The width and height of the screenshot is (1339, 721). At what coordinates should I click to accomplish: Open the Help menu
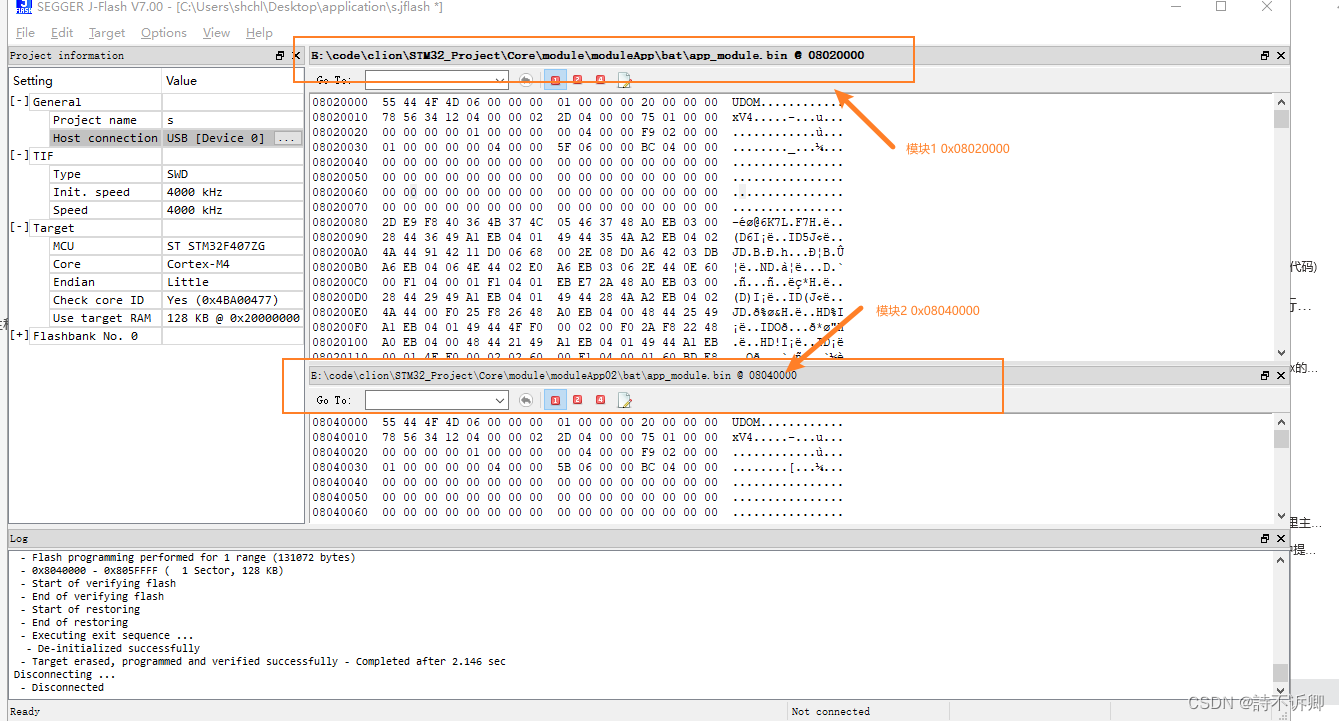(x=260, y=33)
